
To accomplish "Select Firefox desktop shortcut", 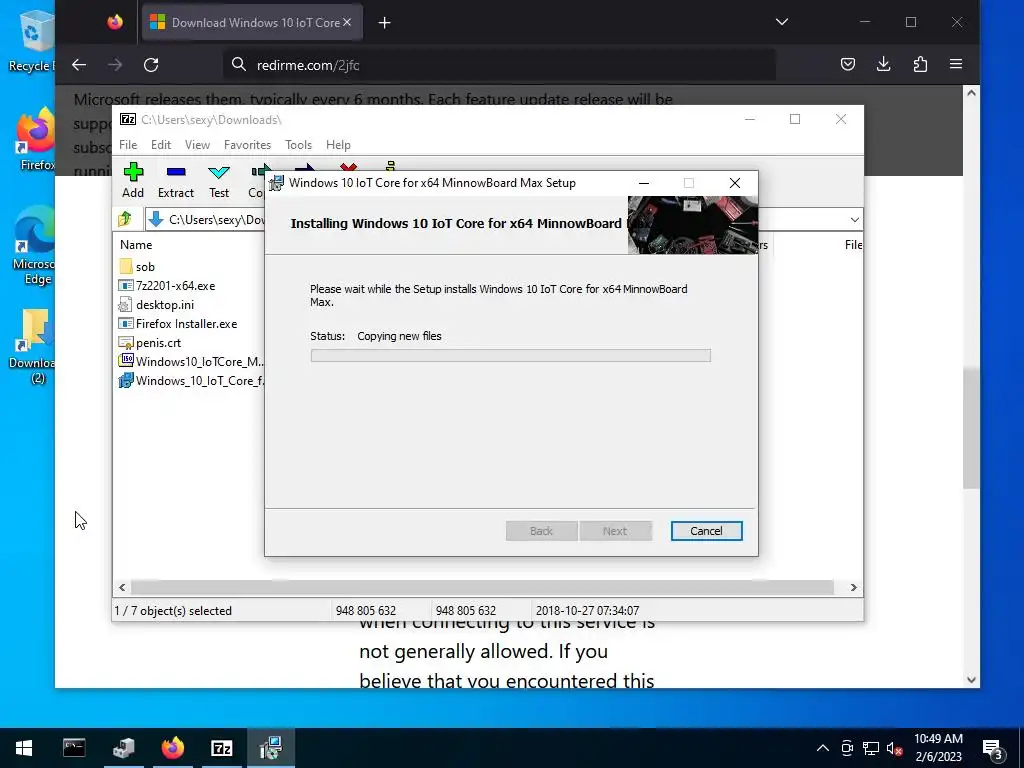I will coord(36,140).
